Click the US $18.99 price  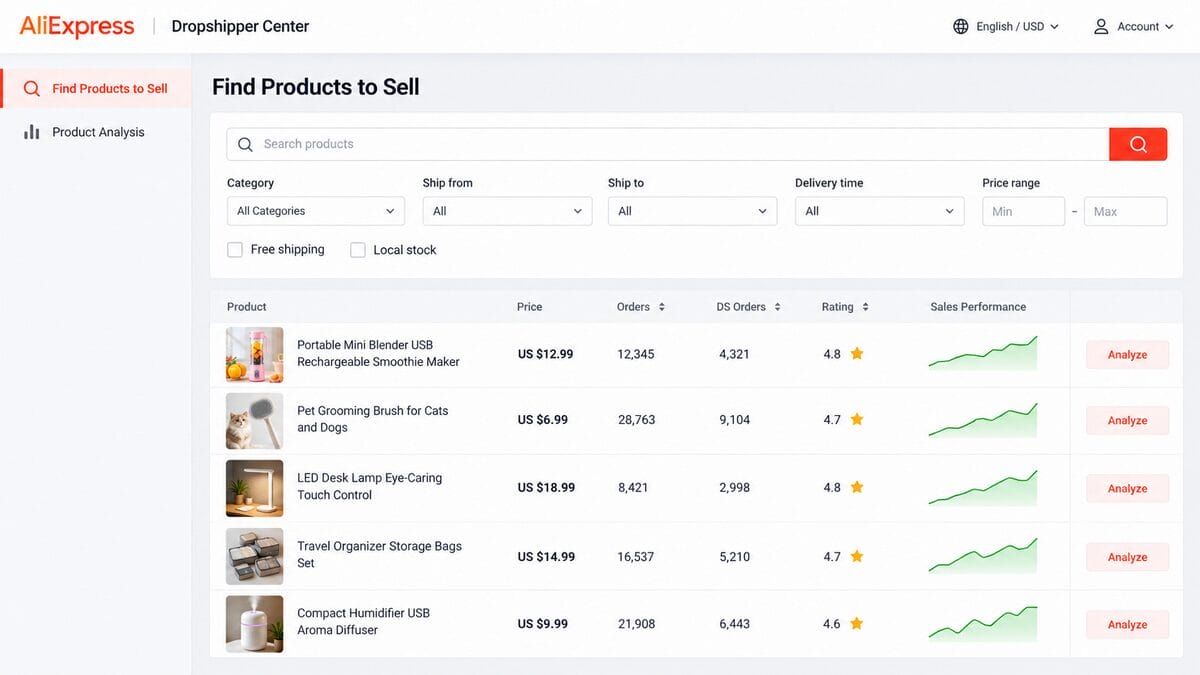[546, 488]
